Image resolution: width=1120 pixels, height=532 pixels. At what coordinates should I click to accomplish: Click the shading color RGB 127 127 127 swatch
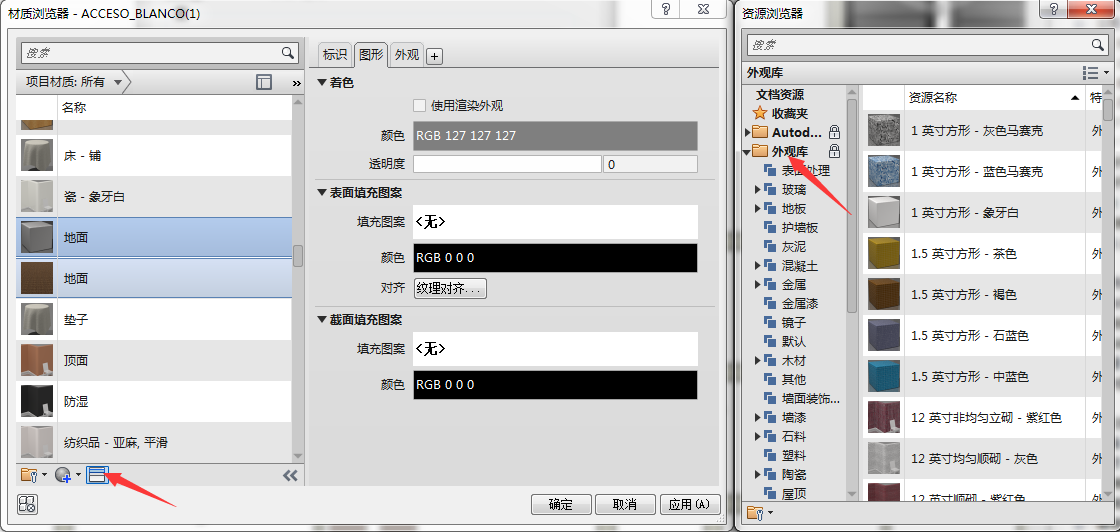(x=555, y=135)
